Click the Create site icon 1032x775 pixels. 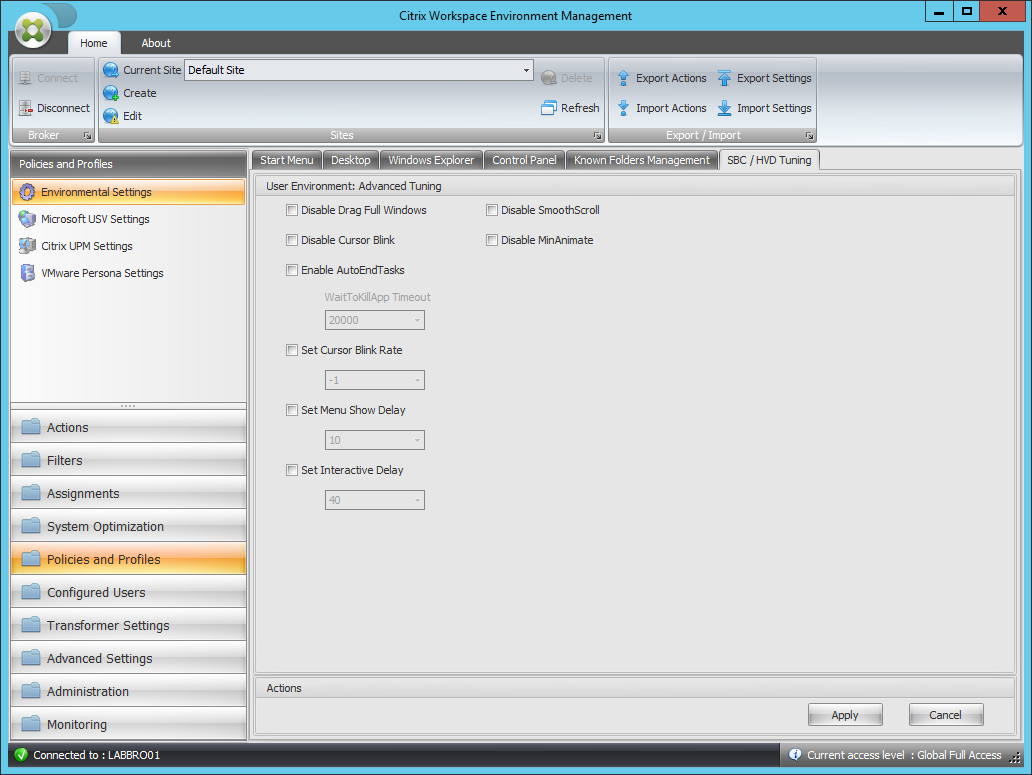click(x=110, y=93)
